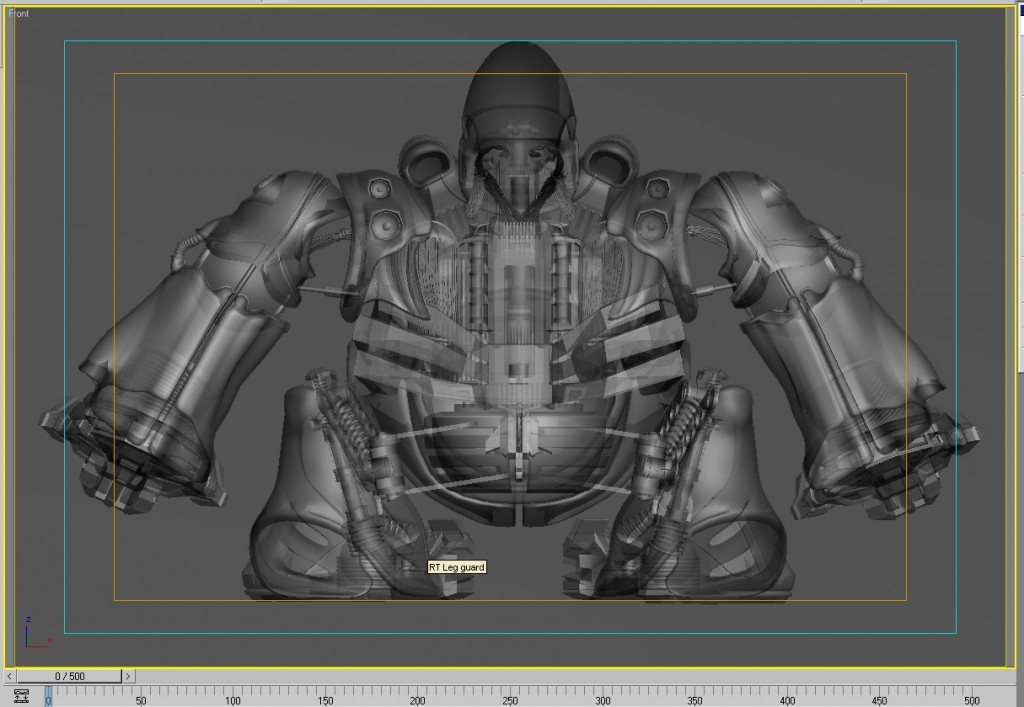The image size is (1024, 707).
Task: Pick frame 450 on the track bar
Action: point(880,697)
